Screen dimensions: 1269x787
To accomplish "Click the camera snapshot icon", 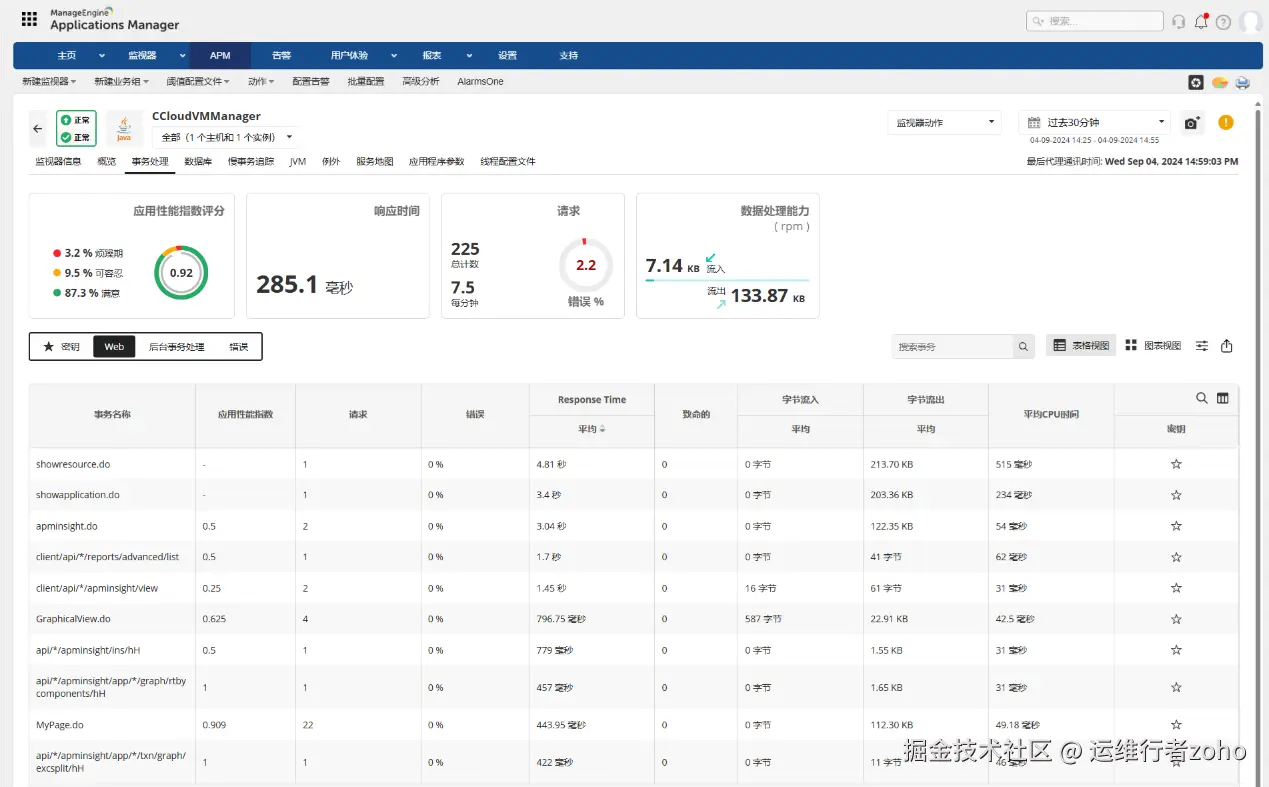I will coord(1192,123).
